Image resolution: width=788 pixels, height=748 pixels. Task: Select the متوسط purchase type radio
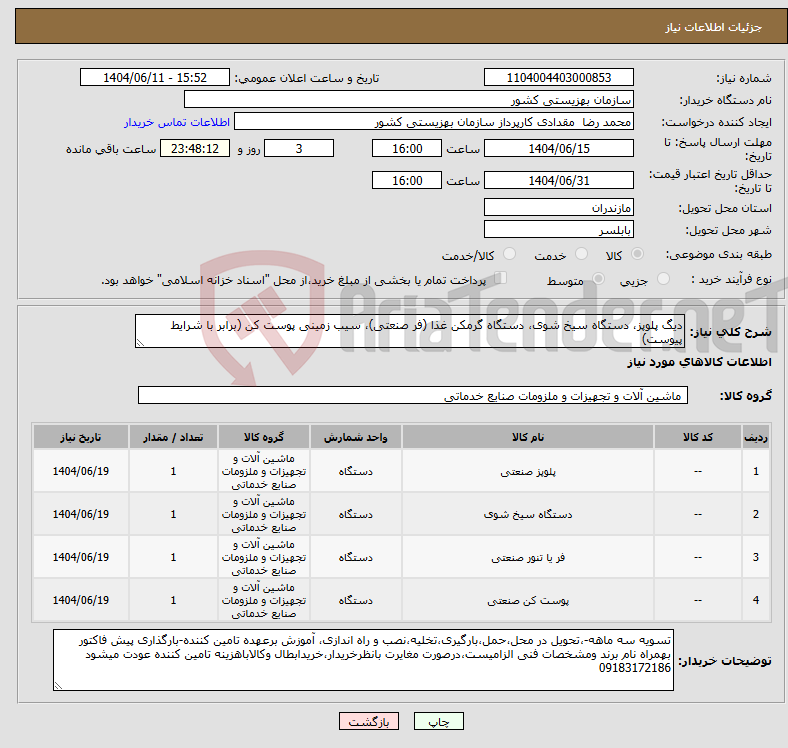[598, 279]
